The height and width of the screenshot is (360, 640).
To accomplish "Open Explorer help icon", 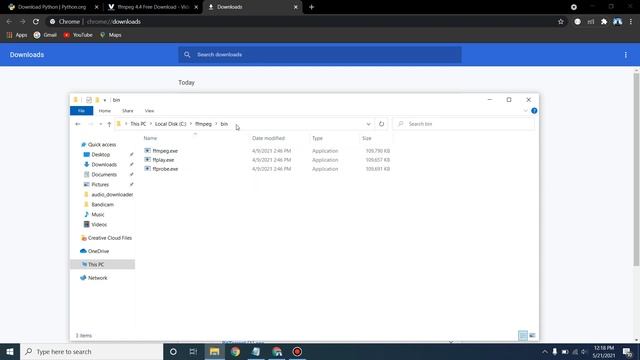I will (x=534, y=111).
